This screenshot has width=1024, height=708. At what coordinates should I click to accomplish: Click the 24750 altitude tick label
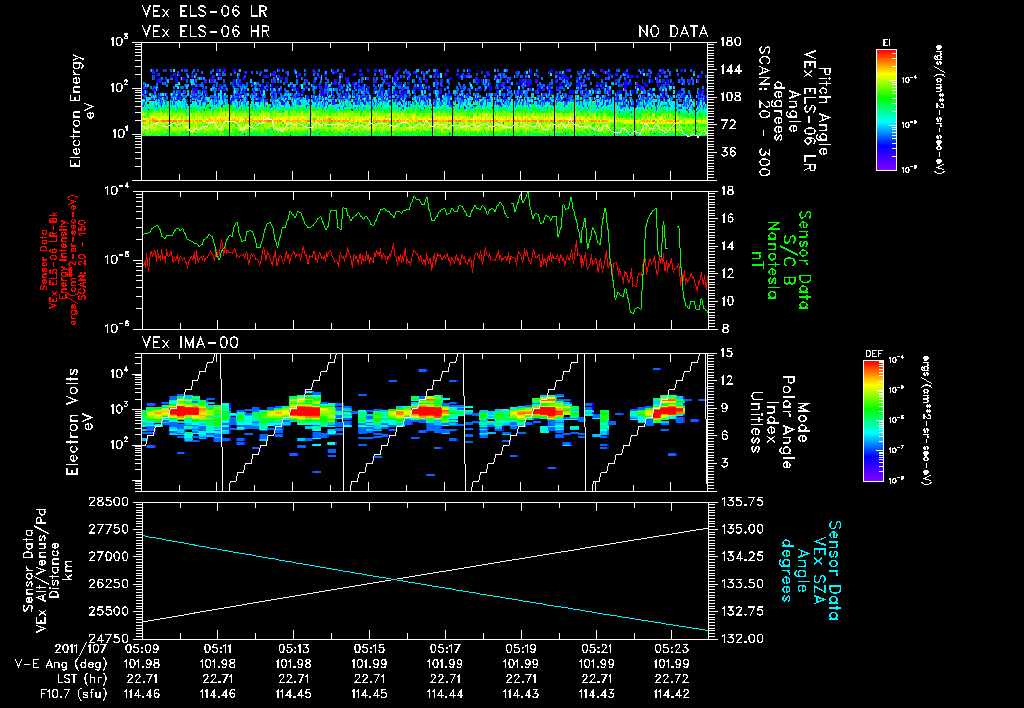108,637
